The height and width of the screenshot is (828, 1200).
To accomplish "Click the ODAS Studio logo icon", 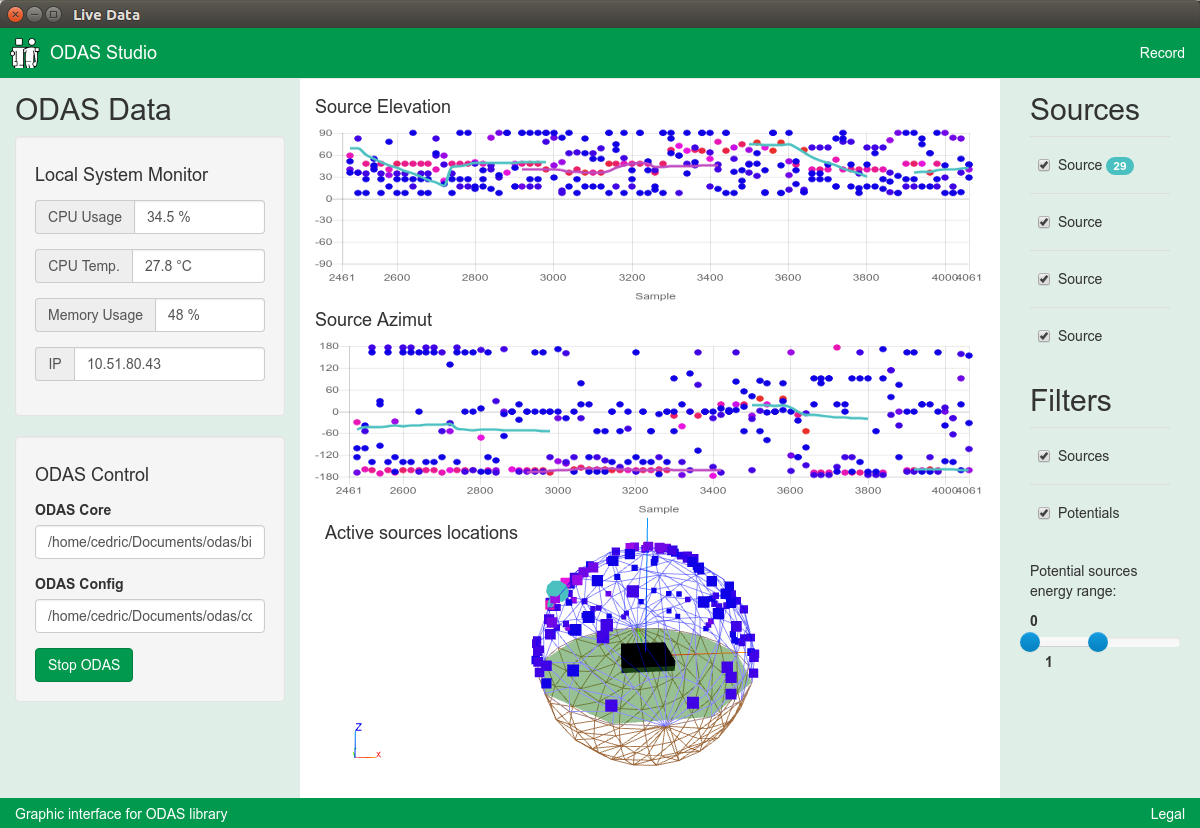I will [24, 53].
